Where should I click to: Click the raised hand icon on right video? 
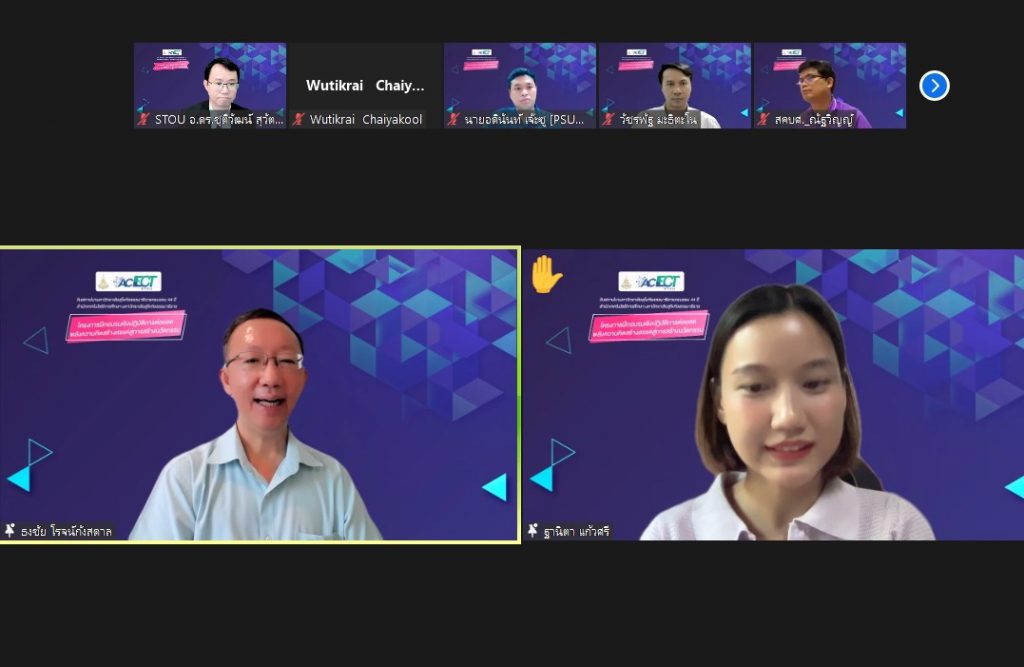(x=546, y=275)
